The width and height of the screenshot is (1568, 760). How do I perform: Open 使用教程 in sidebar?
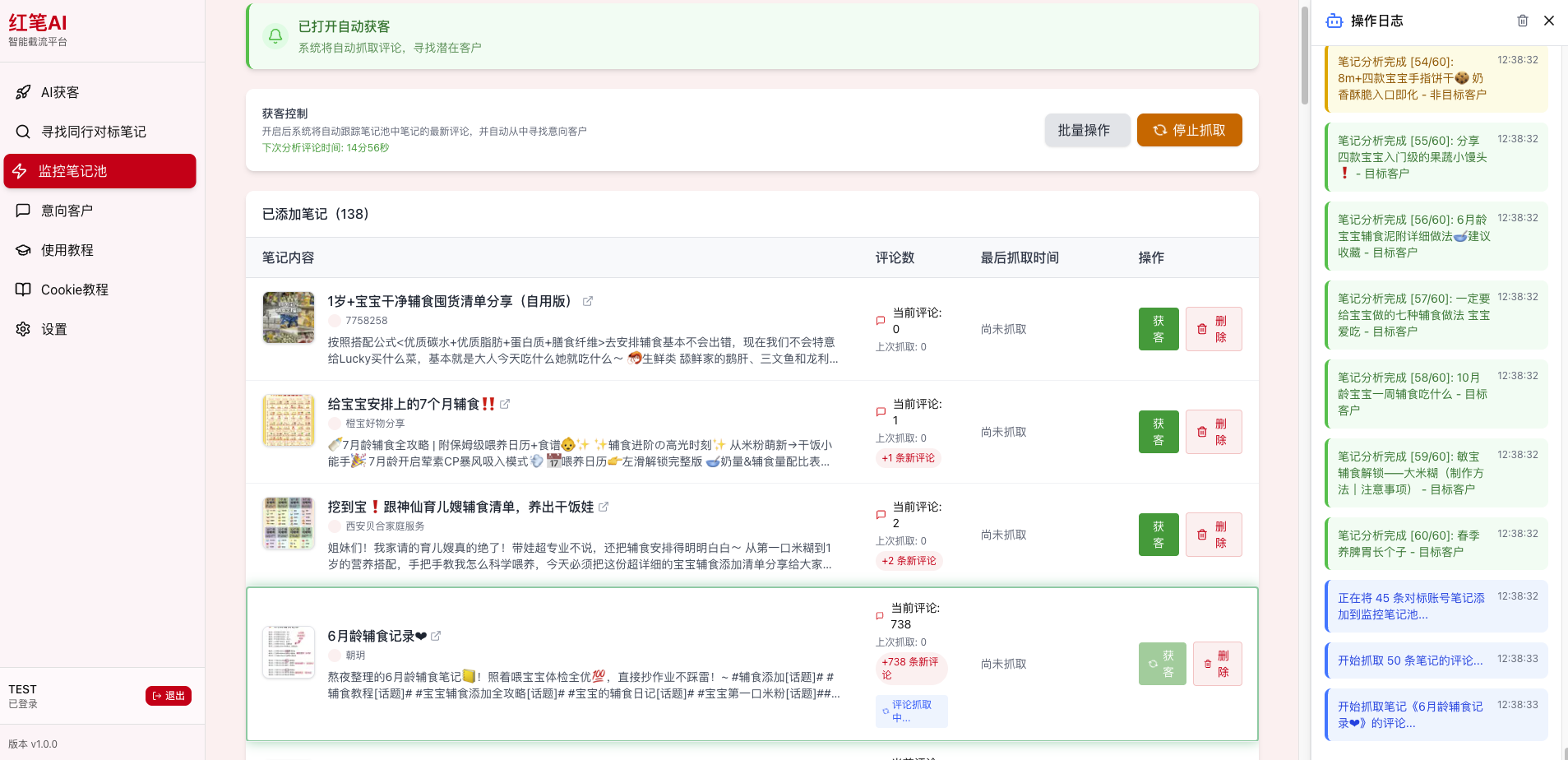tap(99, 250)
